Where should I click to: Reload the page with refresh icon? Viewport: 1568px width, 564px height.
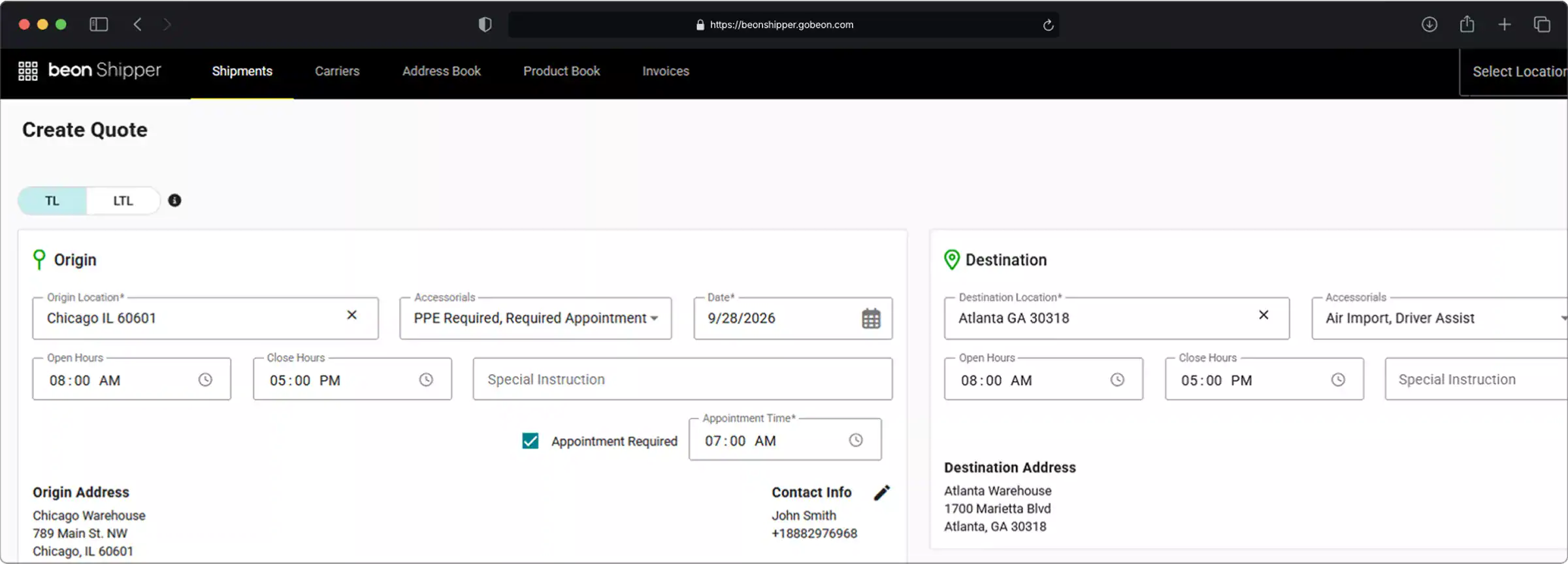(1048, 25)
